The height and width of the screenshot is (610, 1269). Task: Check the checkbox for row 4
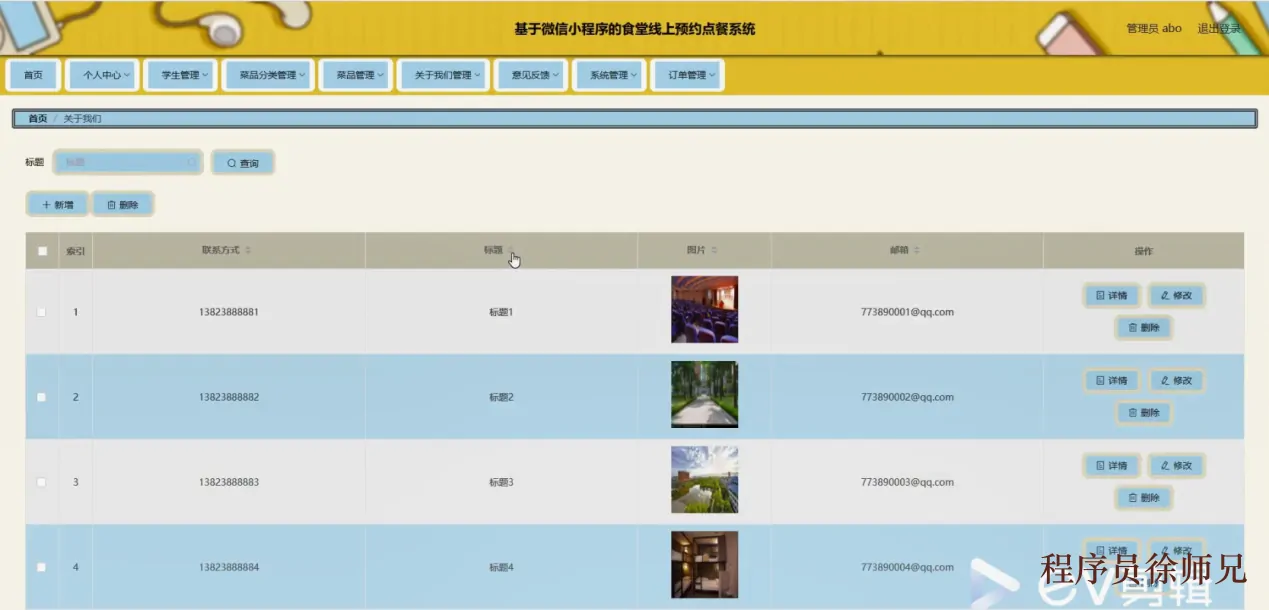click(42, 567)
